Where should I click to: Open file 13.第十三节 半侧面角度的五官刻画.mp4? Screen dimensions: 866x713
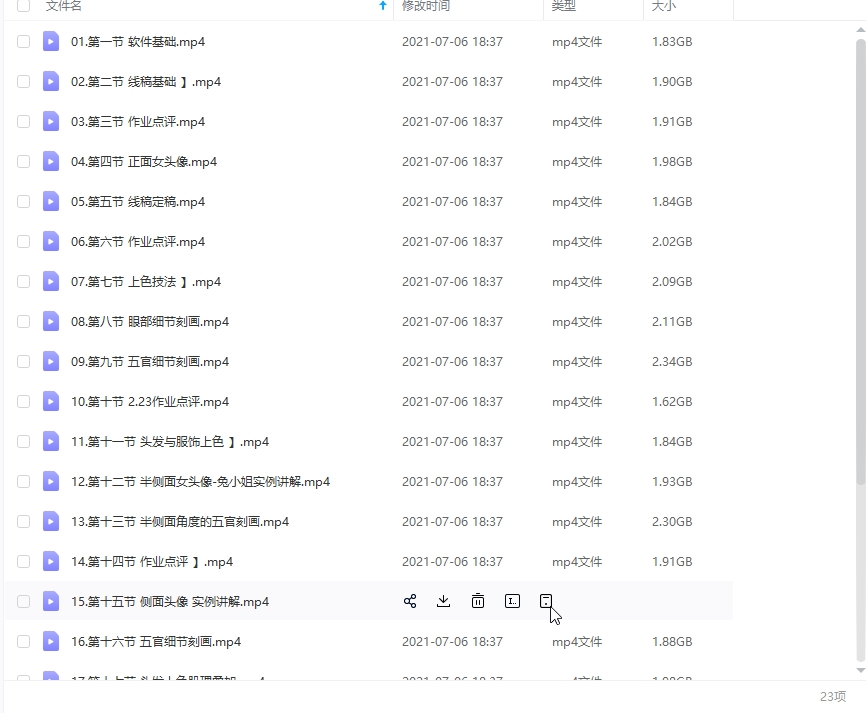[180, 521]
